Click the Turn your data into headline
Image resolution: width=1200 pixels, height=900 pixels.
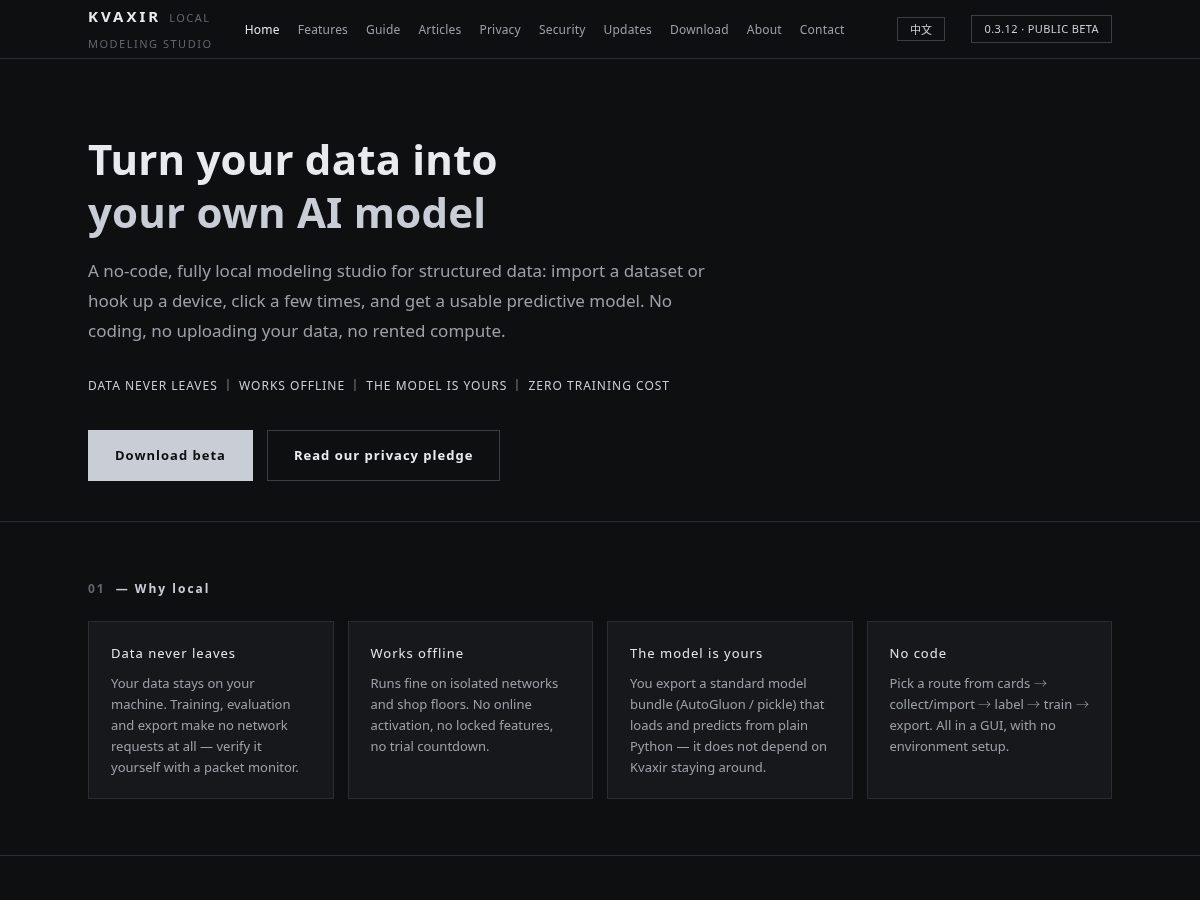tap(292, 160)
